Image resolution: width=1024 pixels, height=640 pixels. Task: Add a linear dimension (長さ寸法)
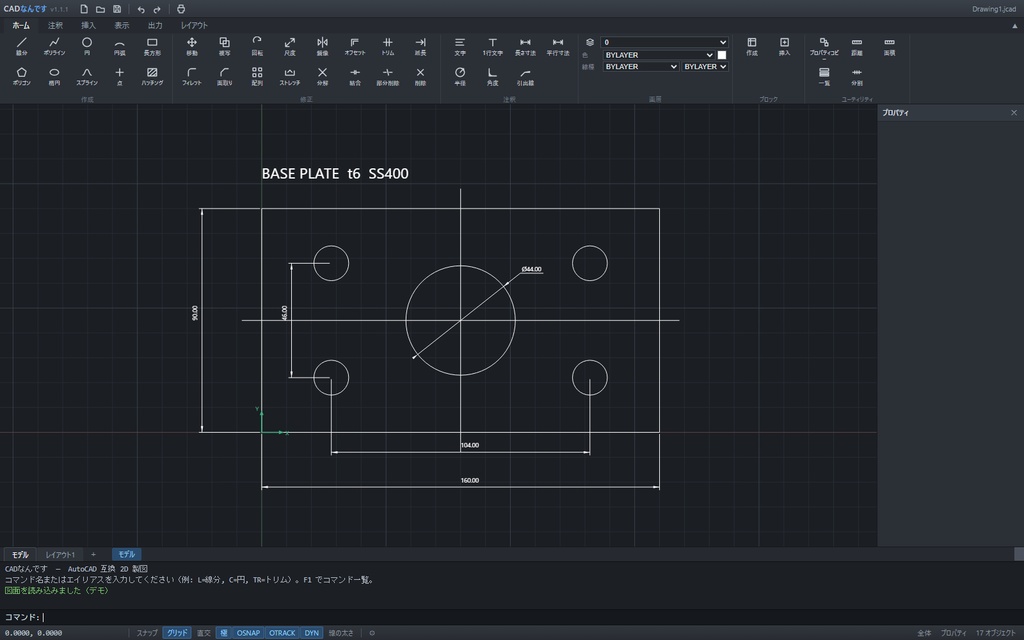point(525,46)
